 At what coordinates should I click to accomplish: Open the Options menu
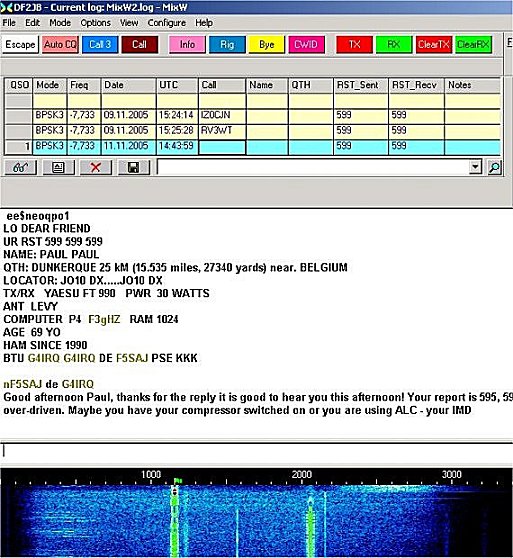pyautogui.click(x=96, y=23)
